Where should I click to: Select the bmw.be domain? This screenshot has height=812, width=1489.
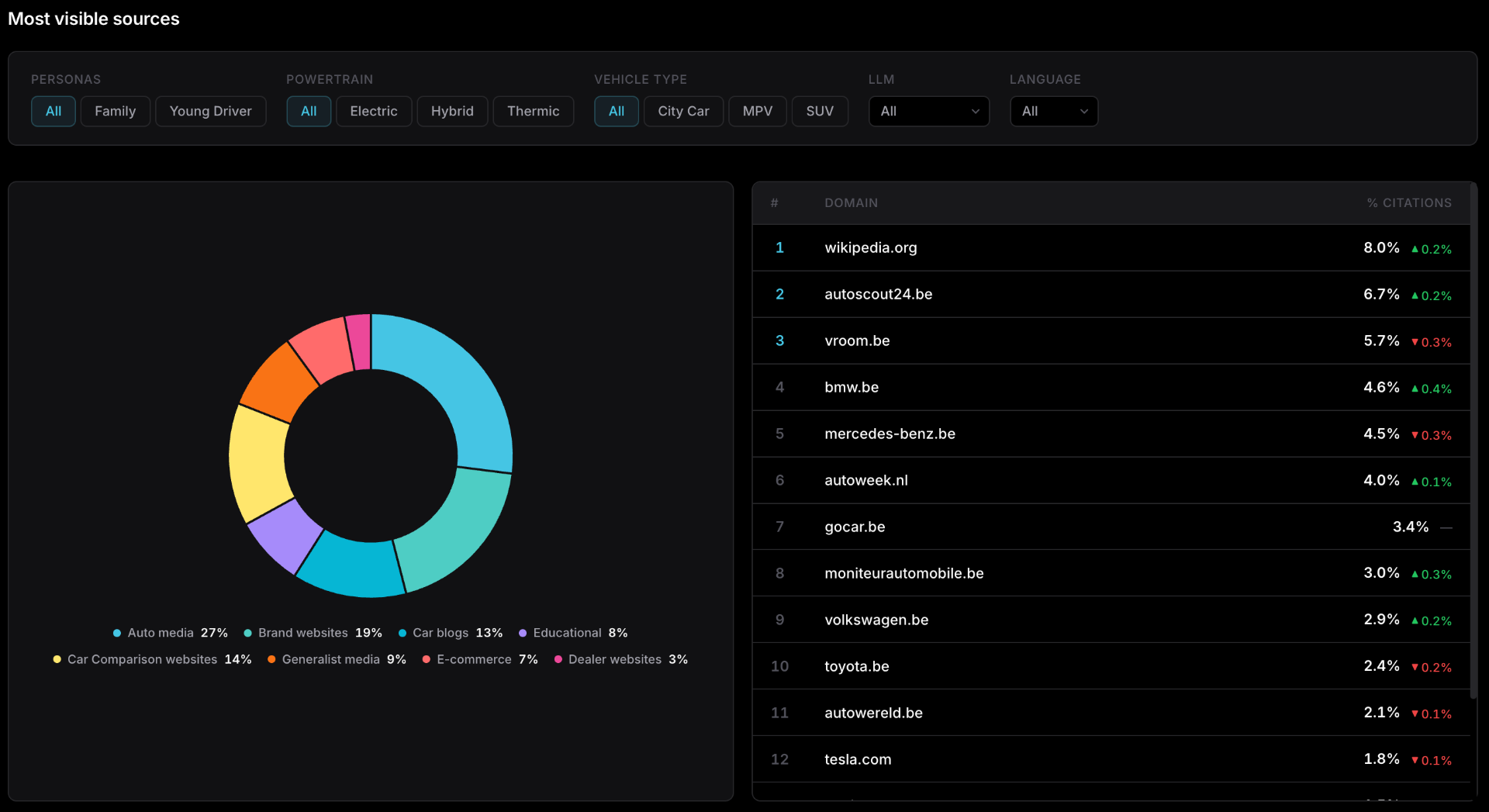point(852,387)
